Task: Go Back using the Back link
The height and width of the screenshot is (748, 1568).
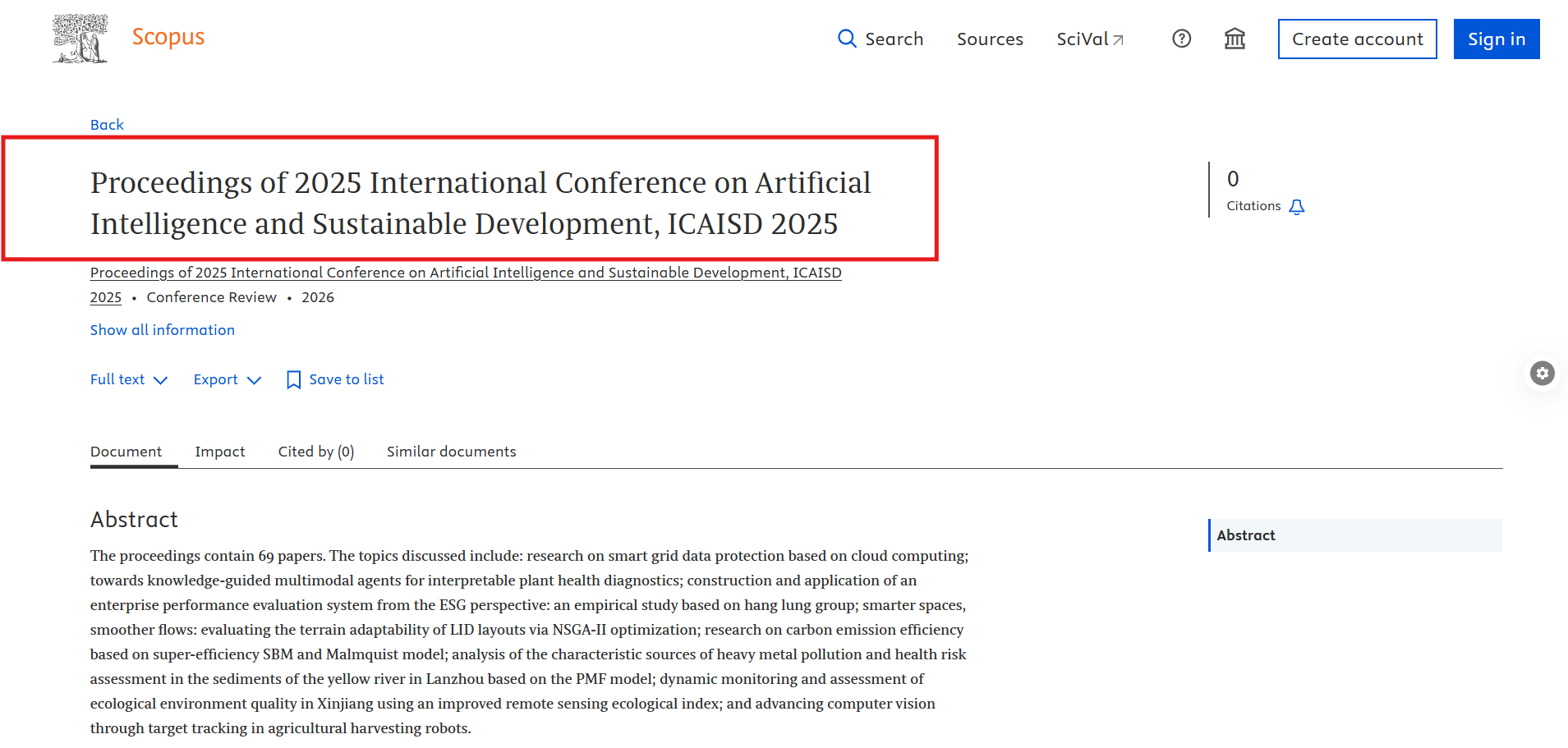Action: [107, 125]
